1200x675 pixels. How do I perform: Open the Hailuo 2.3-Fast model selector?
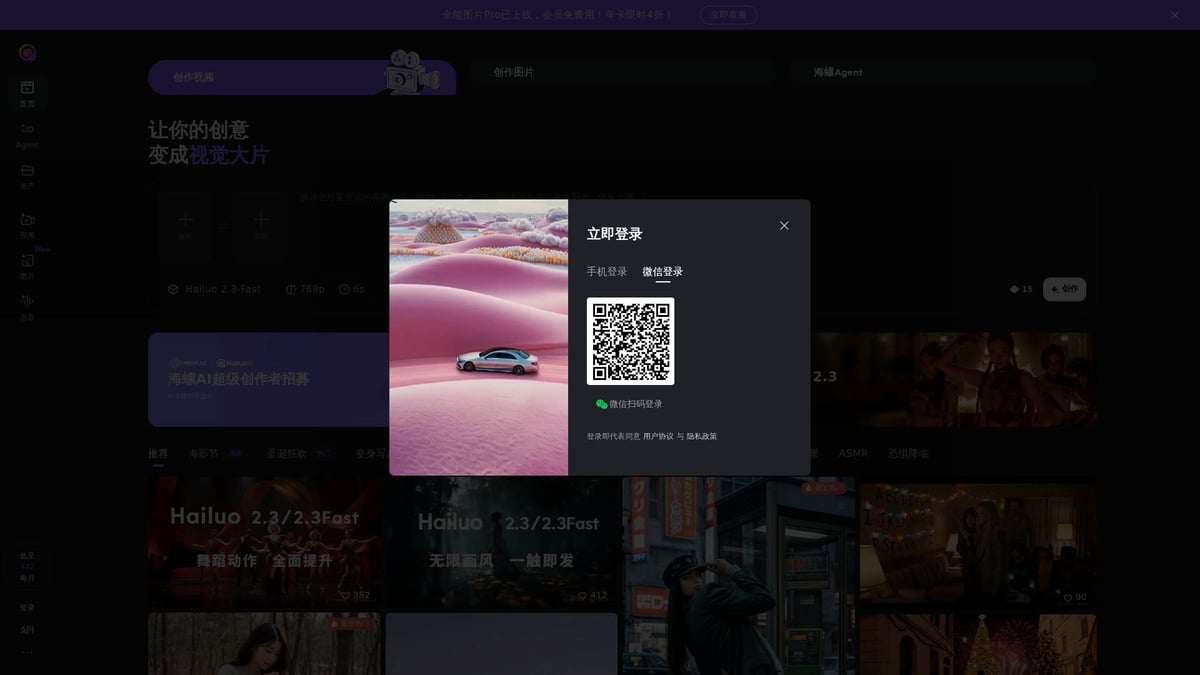pos(214,287)
